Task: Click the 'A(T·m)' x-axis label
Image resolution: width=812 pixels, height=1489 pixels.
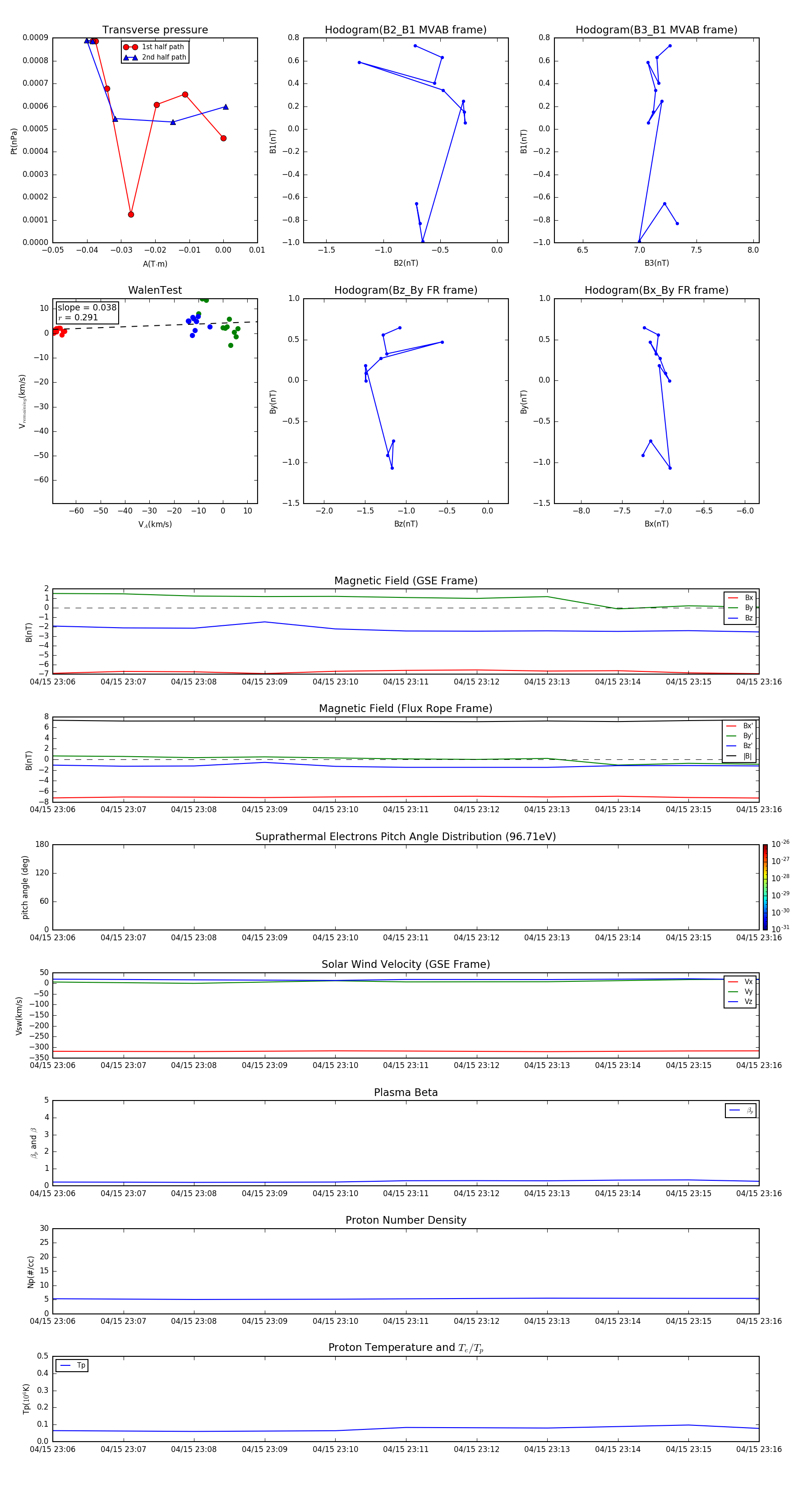Action: [x=155, y=264]
